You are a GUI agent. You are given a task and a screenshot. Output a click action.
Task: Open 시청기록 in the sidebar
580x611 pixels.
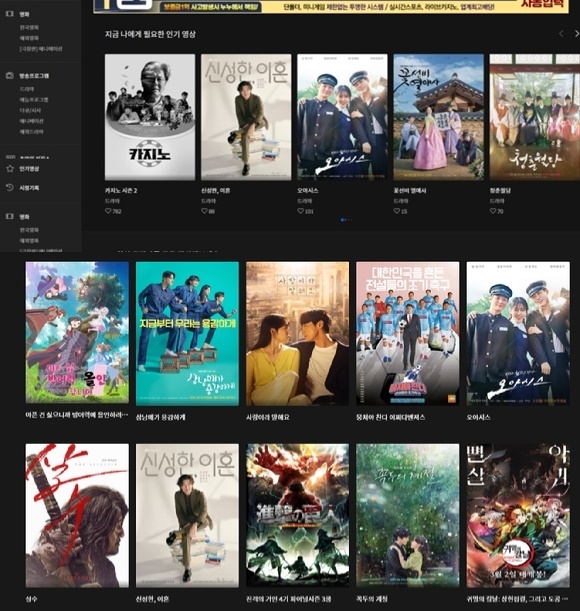click(29, 188)
